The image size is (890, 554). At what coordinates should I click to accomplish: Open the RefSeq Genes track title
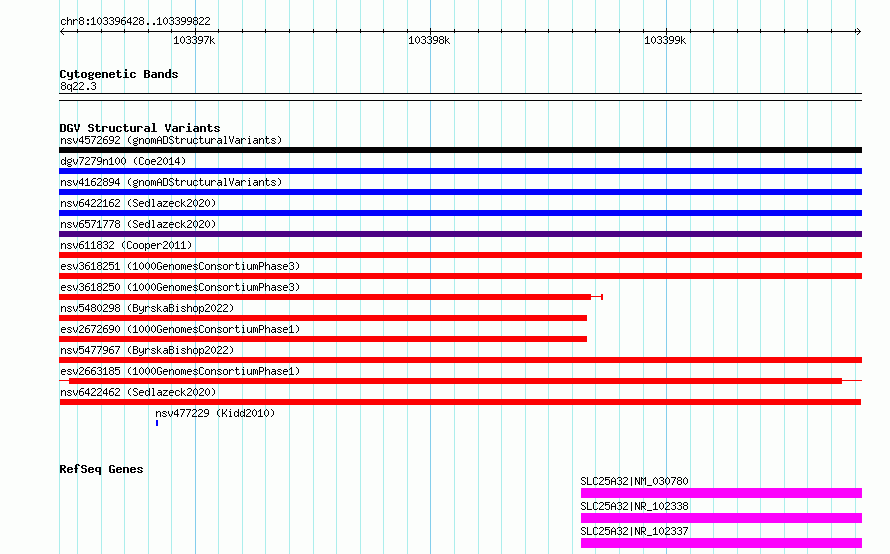click(x=101, y=469)
